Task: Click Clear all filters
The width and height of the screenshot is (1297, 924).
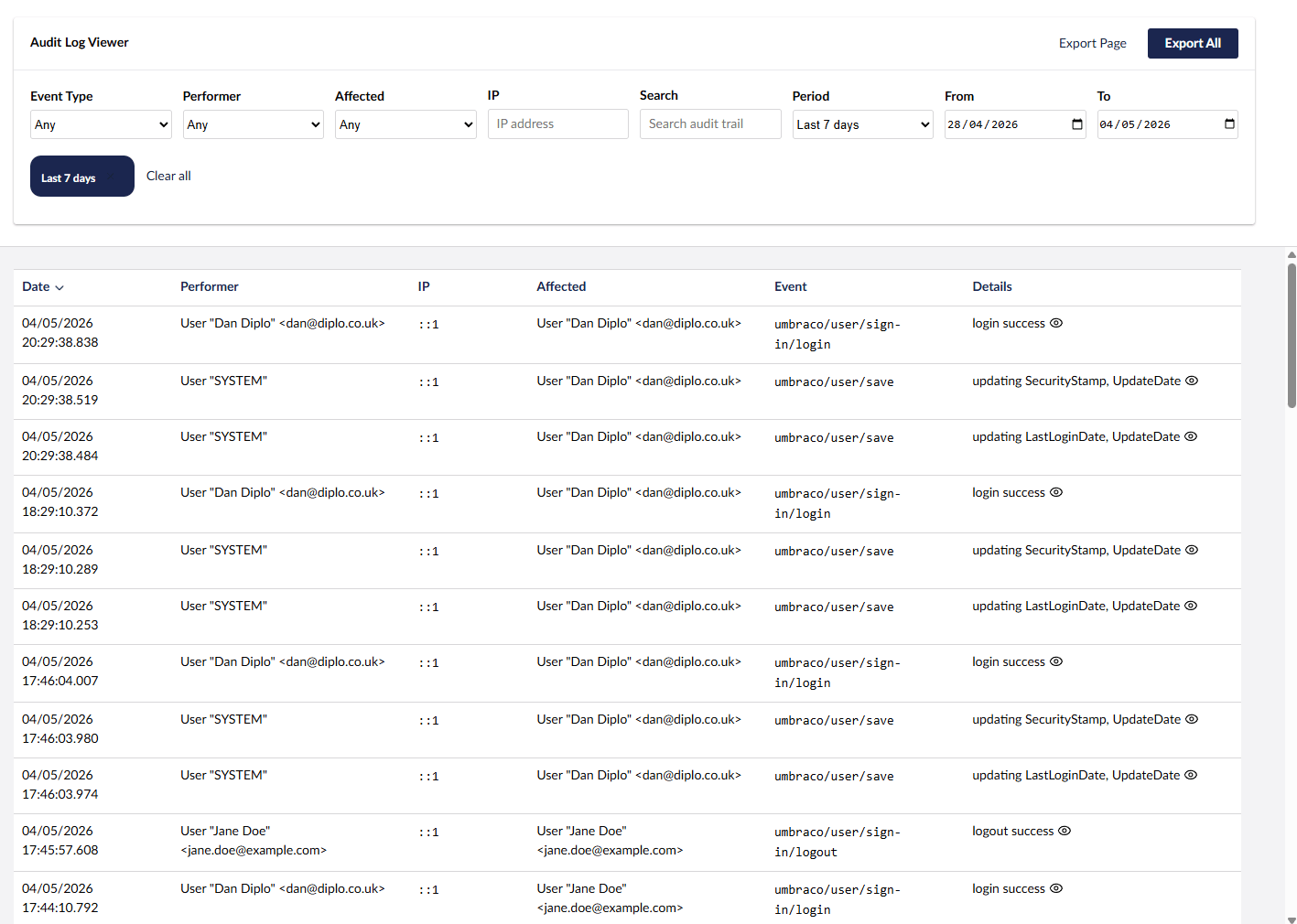Action: [x=168, y=176]
